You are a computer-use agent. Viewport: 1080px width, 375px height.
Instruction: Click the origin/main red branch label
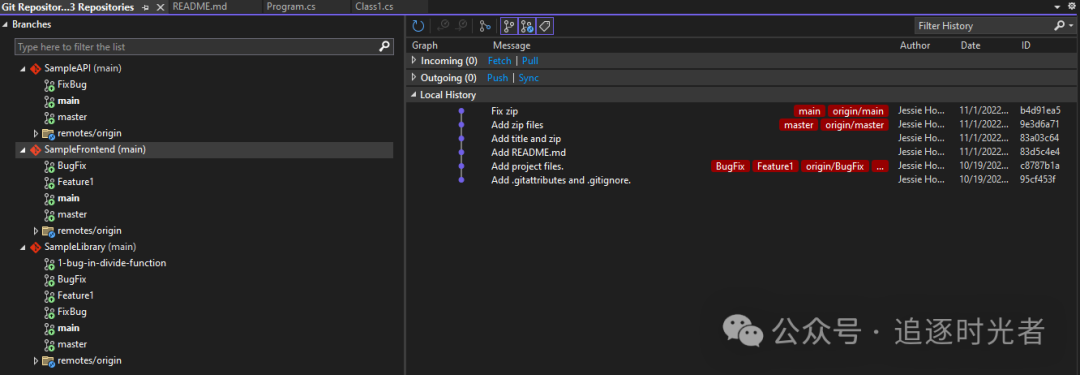point(858,111)
